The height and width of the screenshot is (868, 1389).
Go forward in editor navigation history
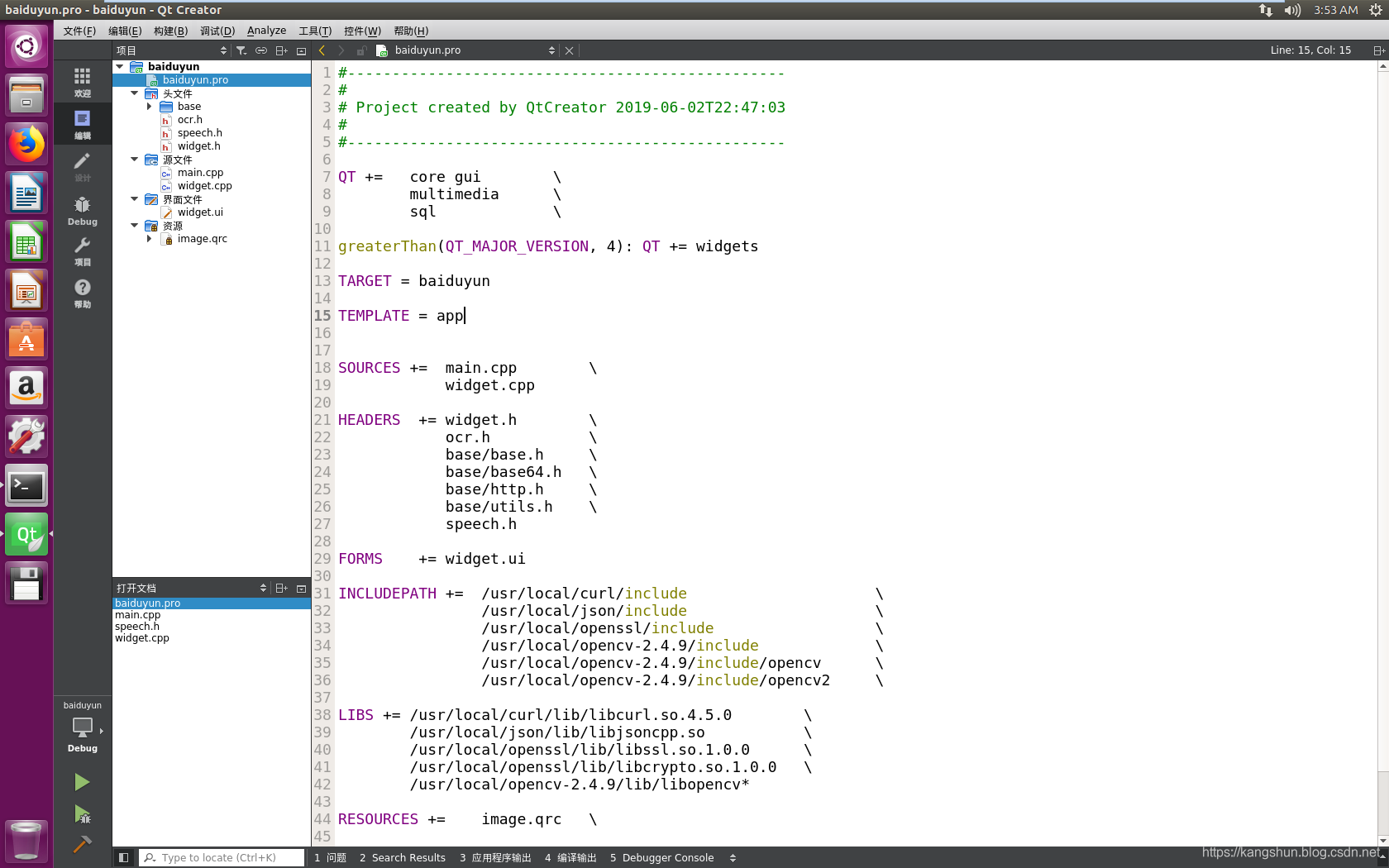341,50
